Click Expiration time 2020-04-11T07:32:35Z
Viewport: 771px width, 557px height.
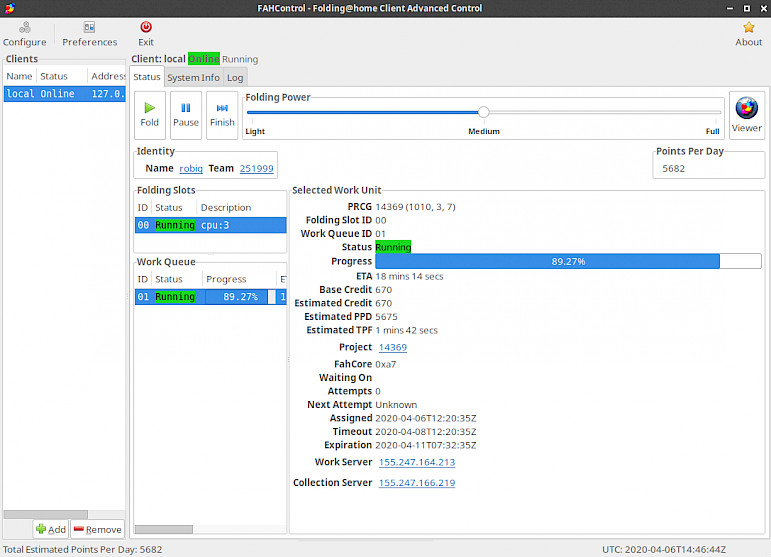pos(426,445)
